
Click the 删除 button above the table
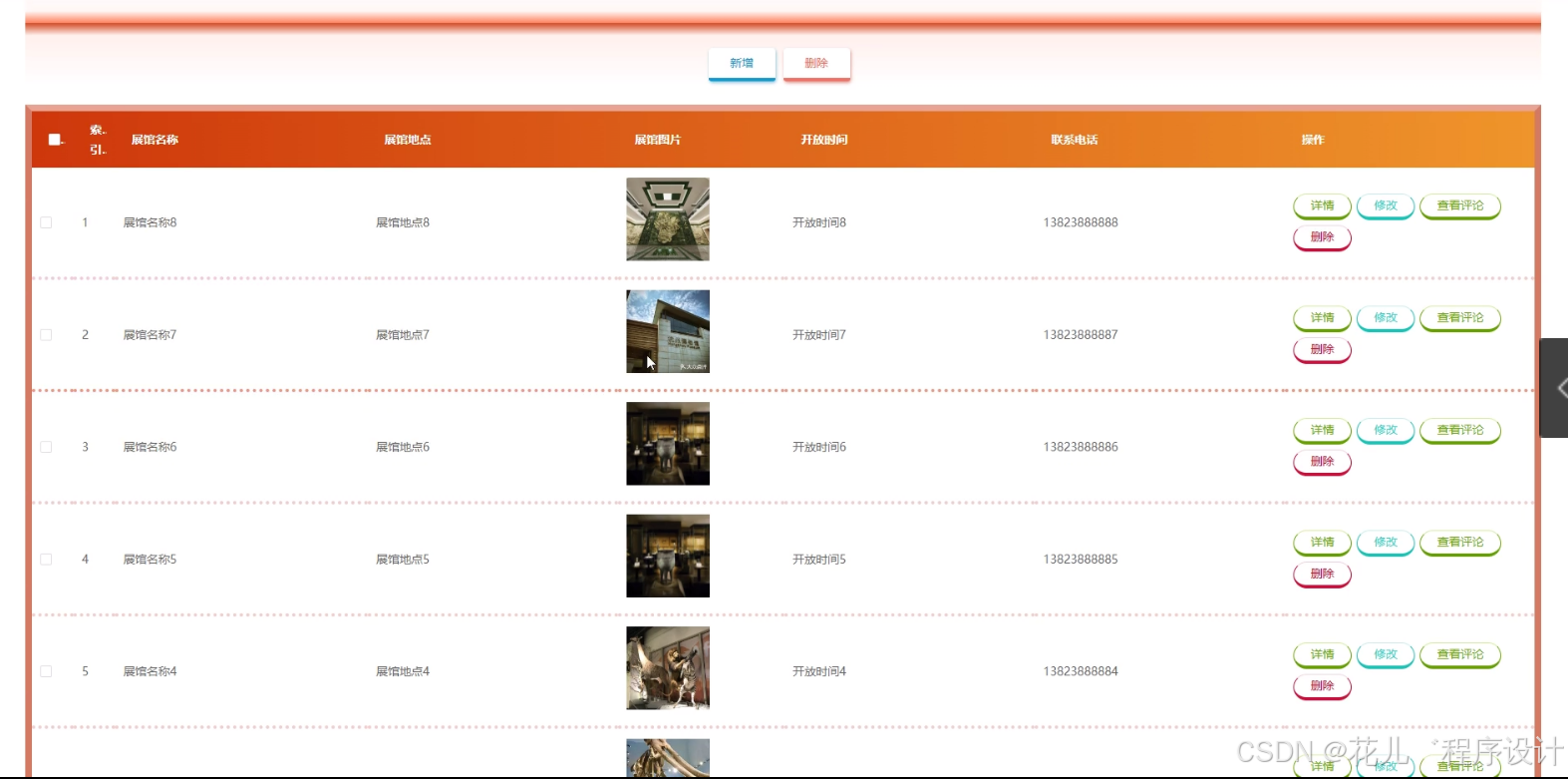tap(816, 63)
